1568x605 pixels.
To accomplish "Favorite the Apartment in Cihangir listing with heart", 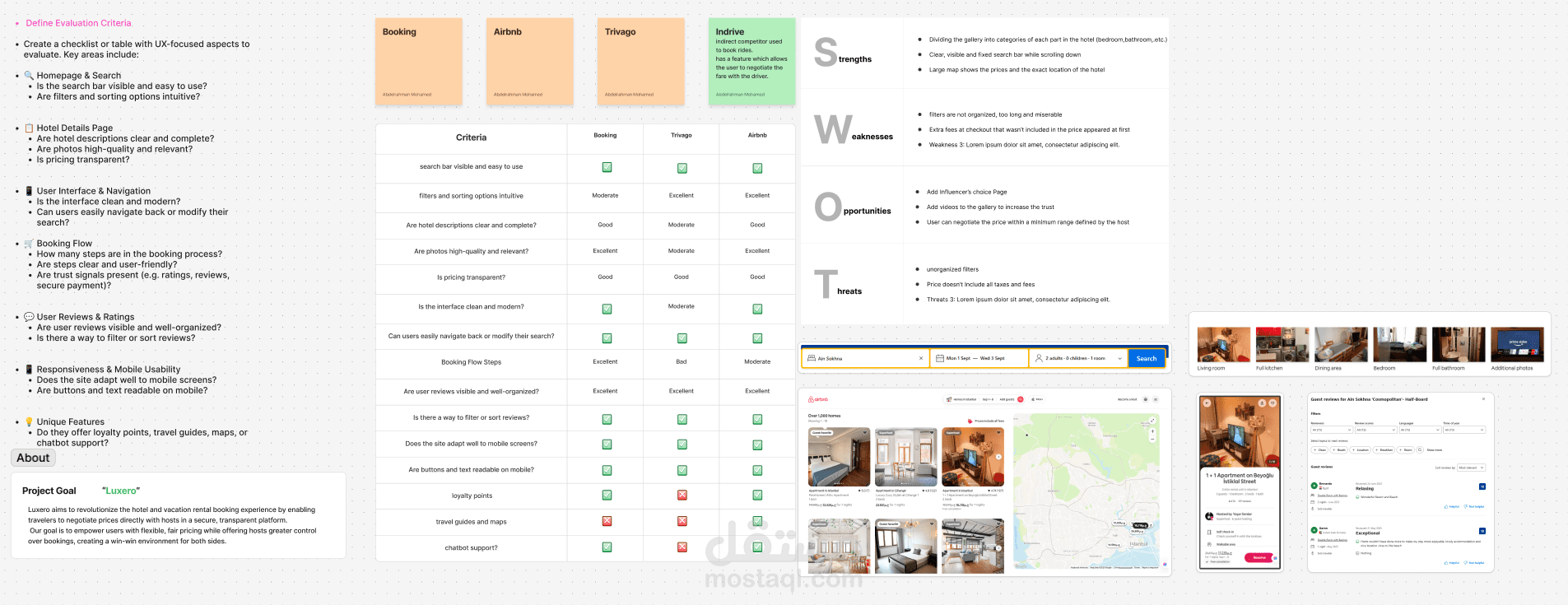I will pyautogui.click(x=932, y=433).
